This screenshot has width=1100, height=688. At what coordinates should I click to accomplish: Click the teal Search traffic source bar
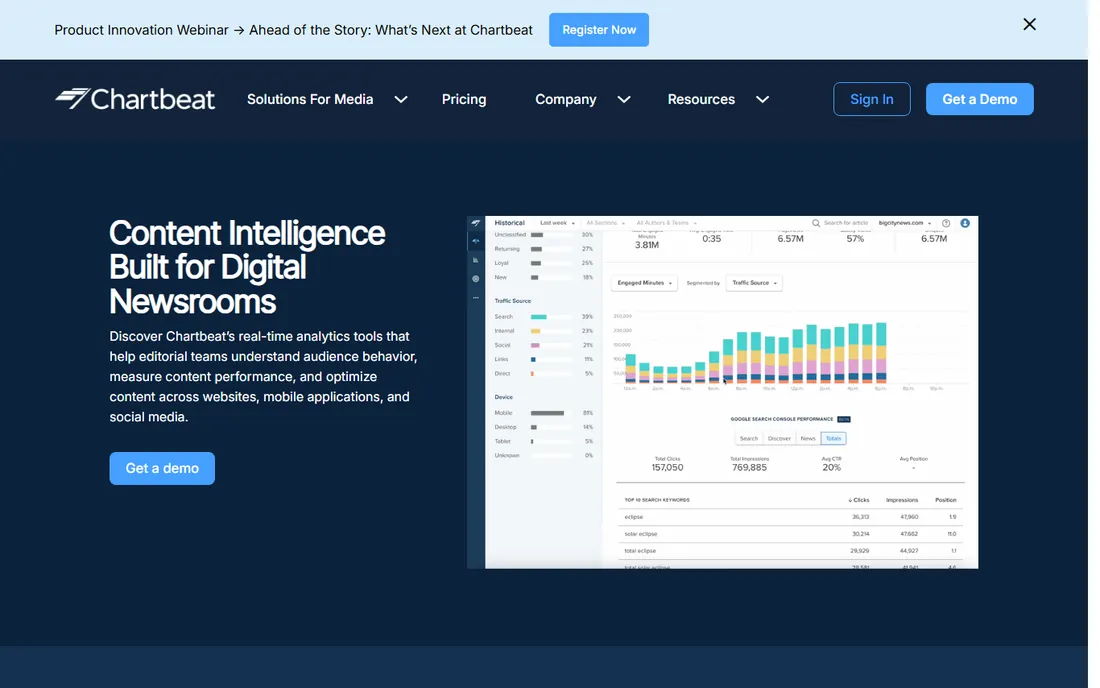tap(539, 317)
